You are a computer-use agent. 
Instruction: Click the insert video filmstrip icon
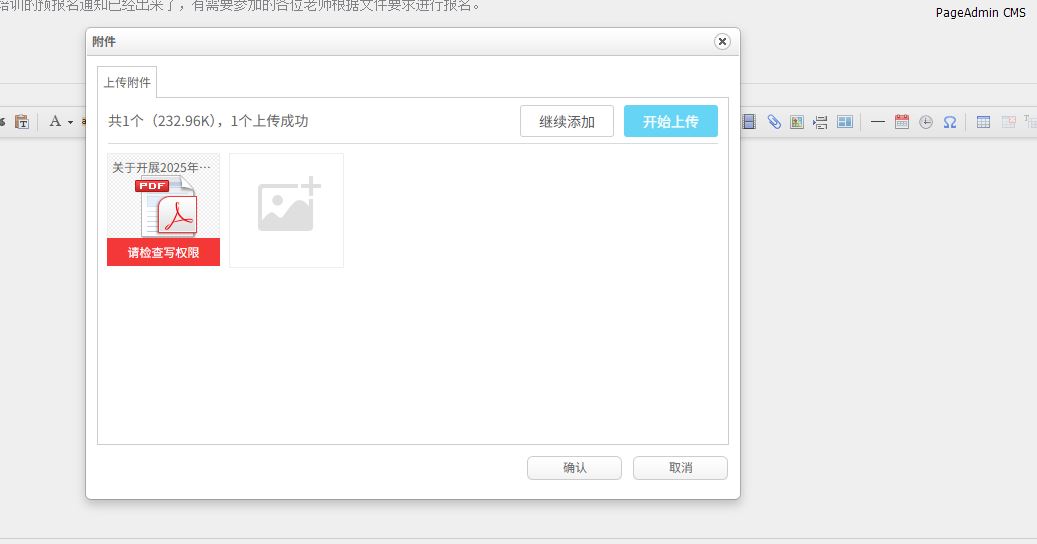pyautogui.click(x=750, y=122)
